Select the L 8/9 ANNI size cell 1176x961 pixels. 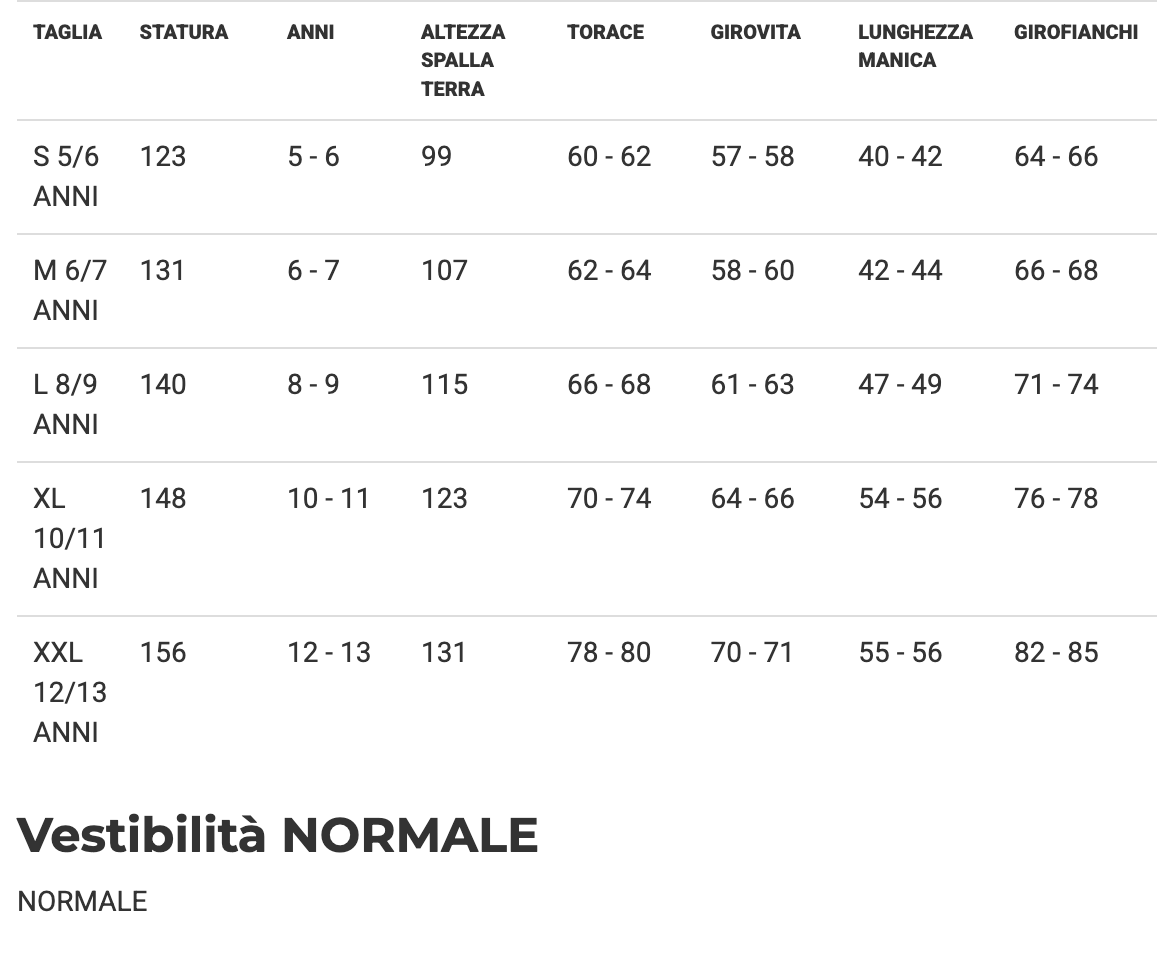click(66, 404)
